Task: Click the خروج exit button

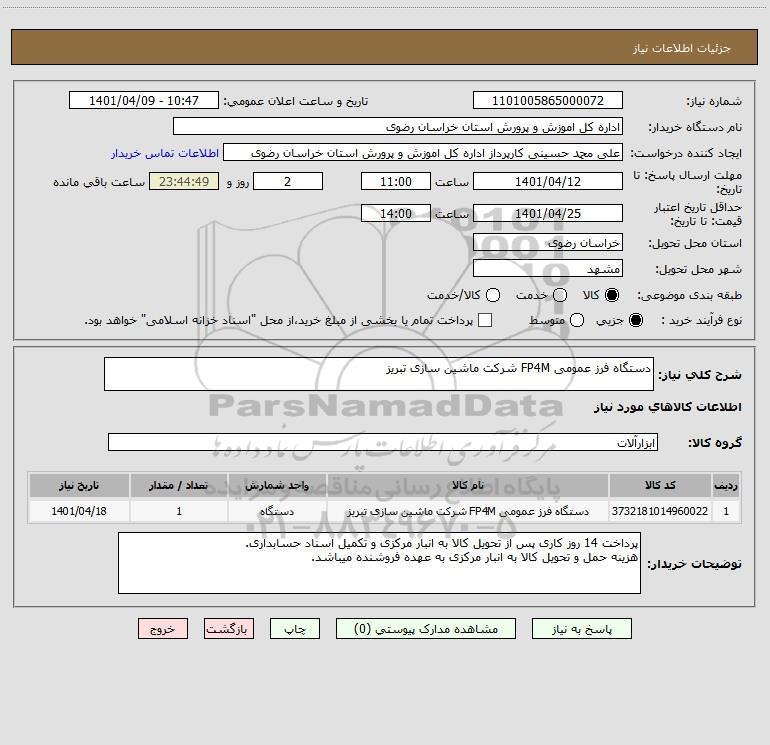Action: 163,629
